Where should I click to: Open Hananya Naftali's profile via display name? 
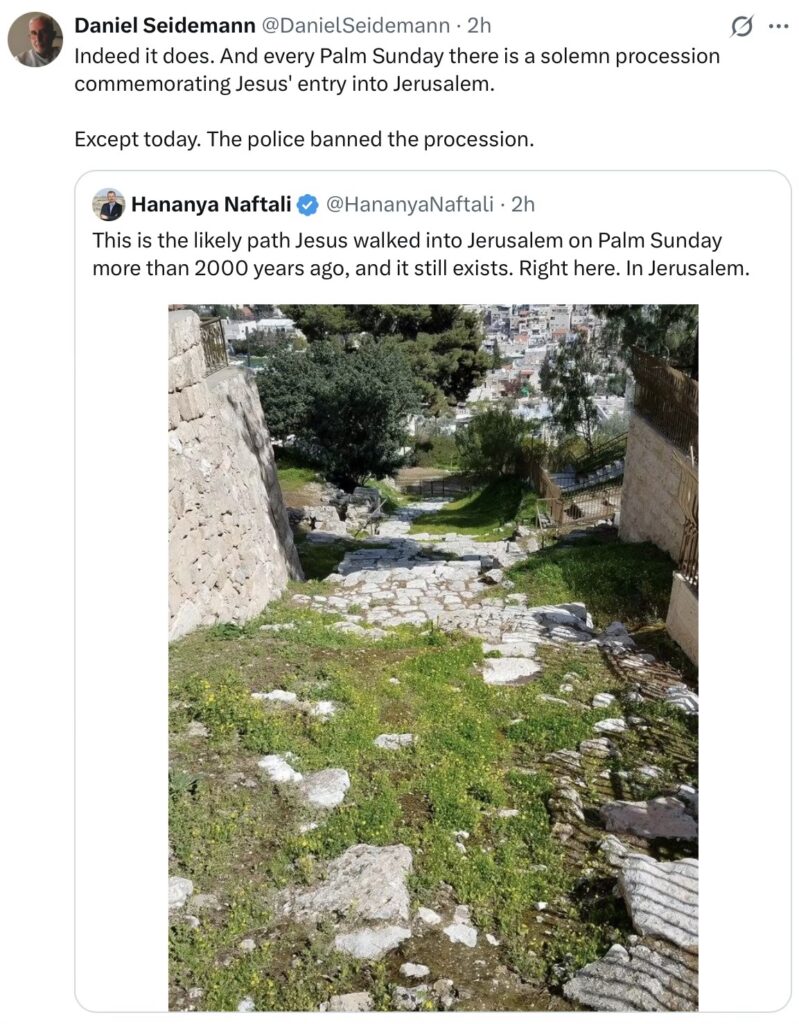211,205
